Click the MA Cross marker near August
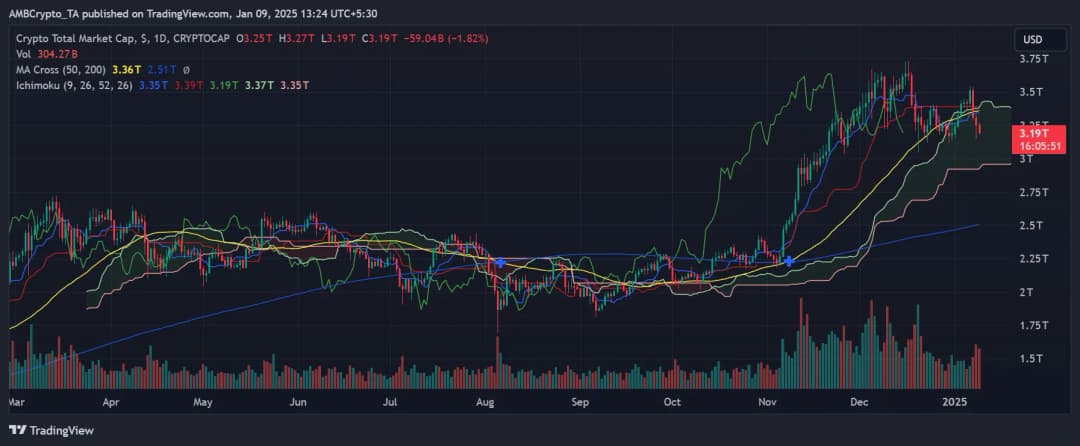Screen dimensions: 1080x446 click(x=499, y=261)
